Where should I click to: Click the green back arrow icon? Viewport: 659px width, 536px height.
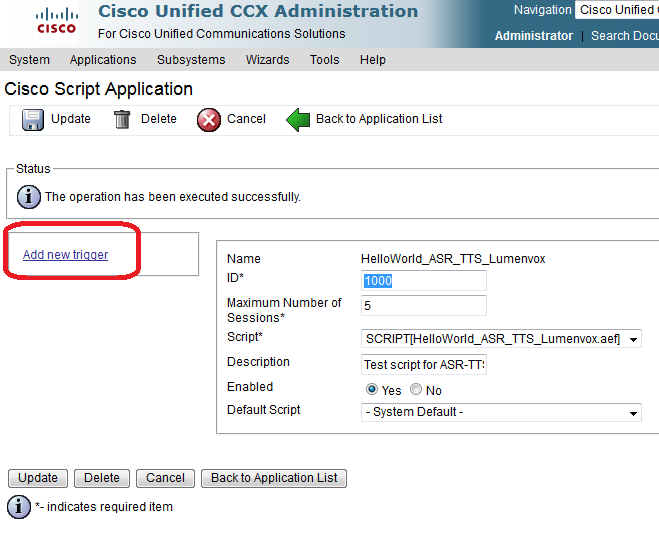(x=298, y=120)
